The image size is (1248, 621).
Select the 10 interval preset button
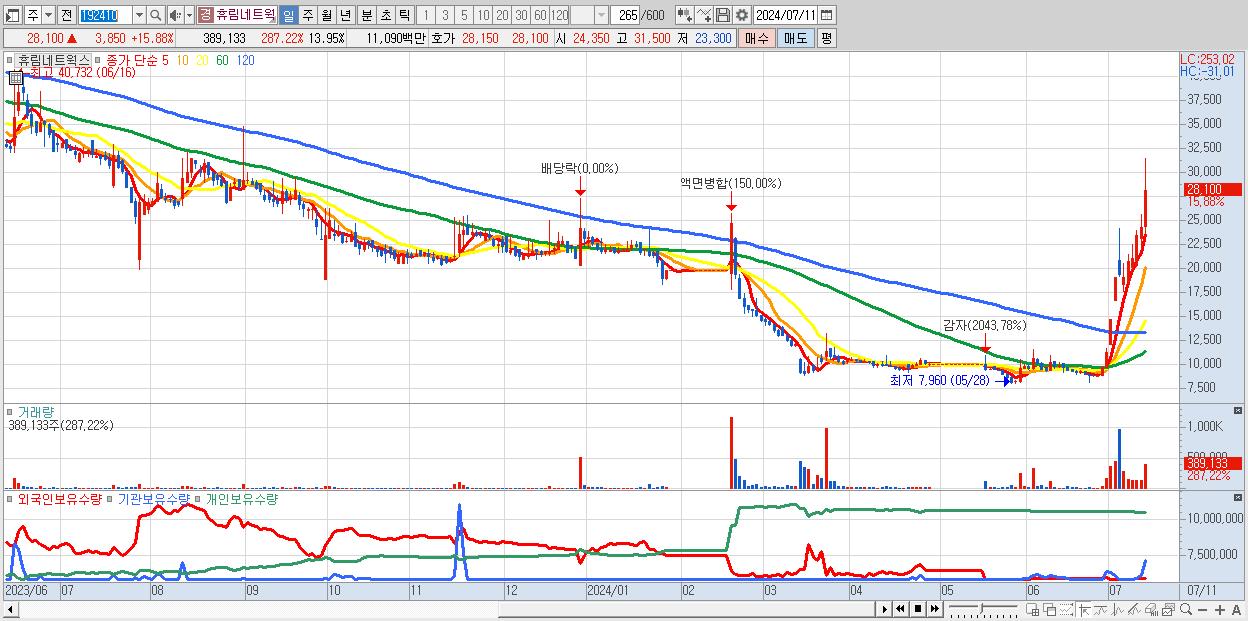[483, 15]
